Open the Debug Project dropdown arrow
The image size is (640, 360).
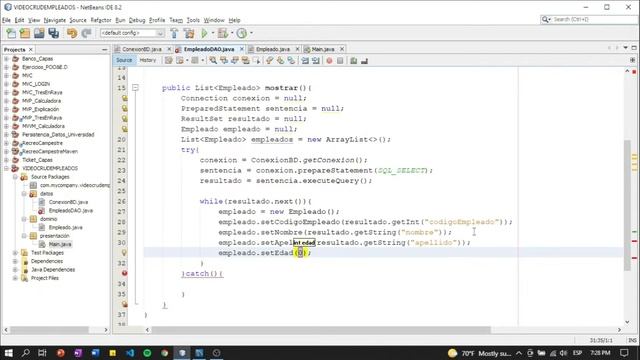tap(232, 33)
